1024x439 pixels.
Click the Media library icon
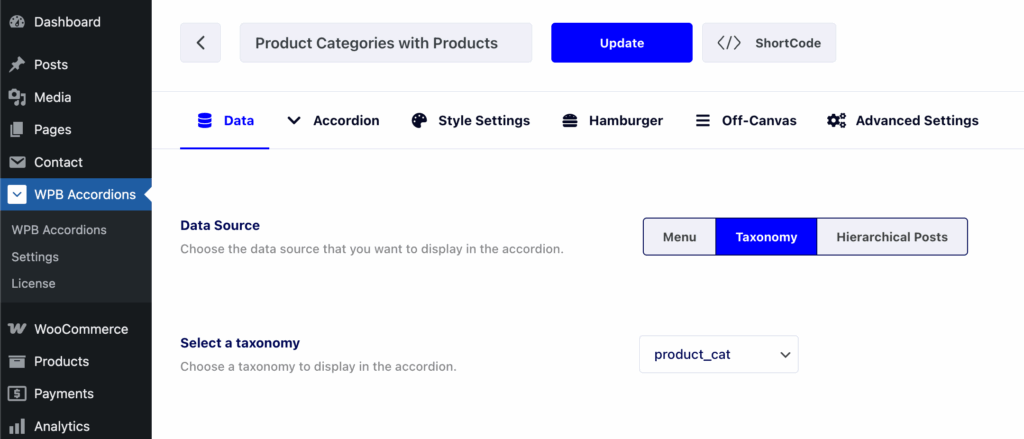(18, 97)
